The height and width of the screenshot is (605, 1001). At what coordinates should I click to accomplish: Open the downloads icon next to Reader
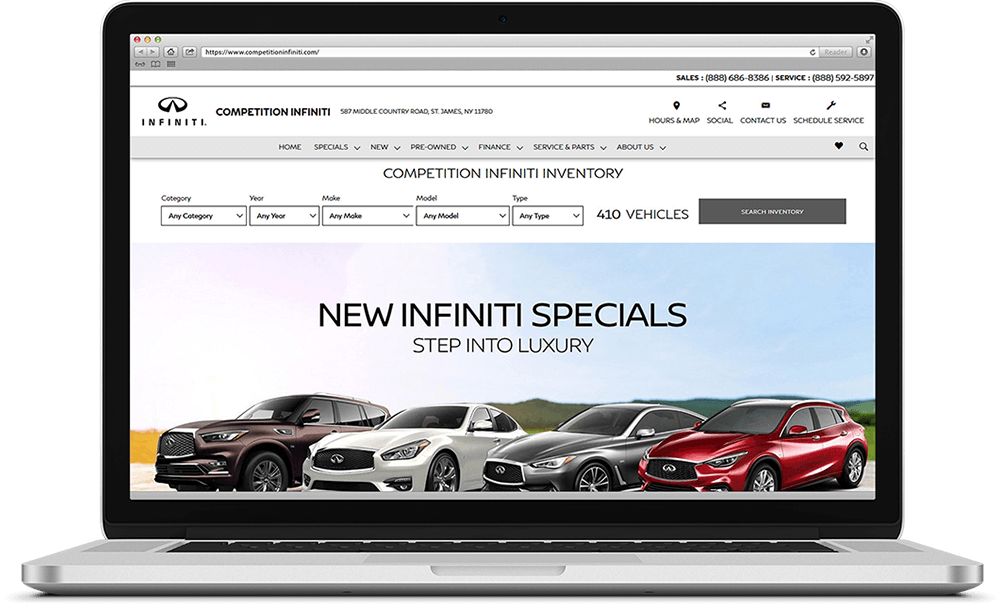pos(864,52)
